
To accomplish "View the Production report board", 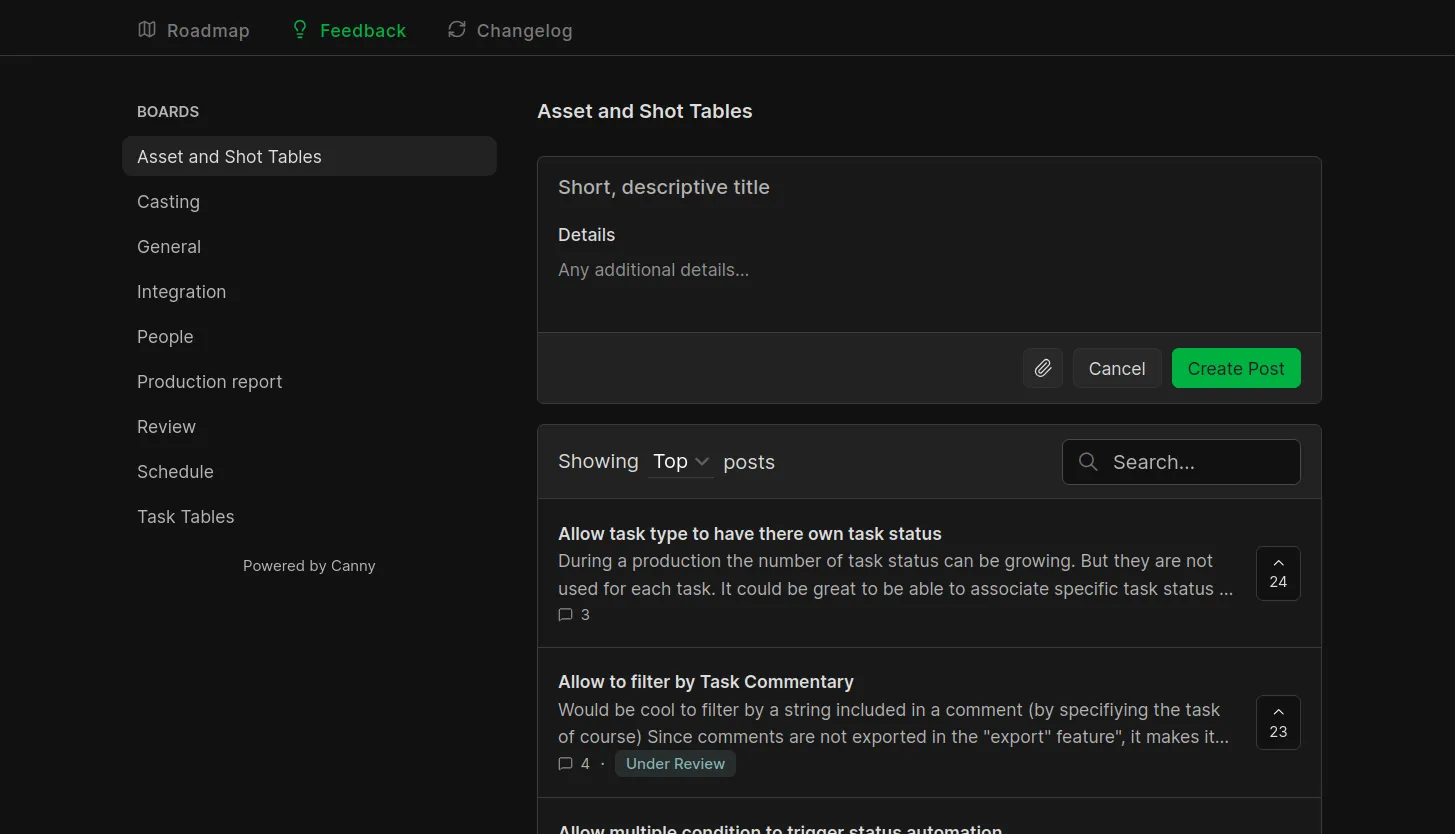I will click(x=309, y=381).
